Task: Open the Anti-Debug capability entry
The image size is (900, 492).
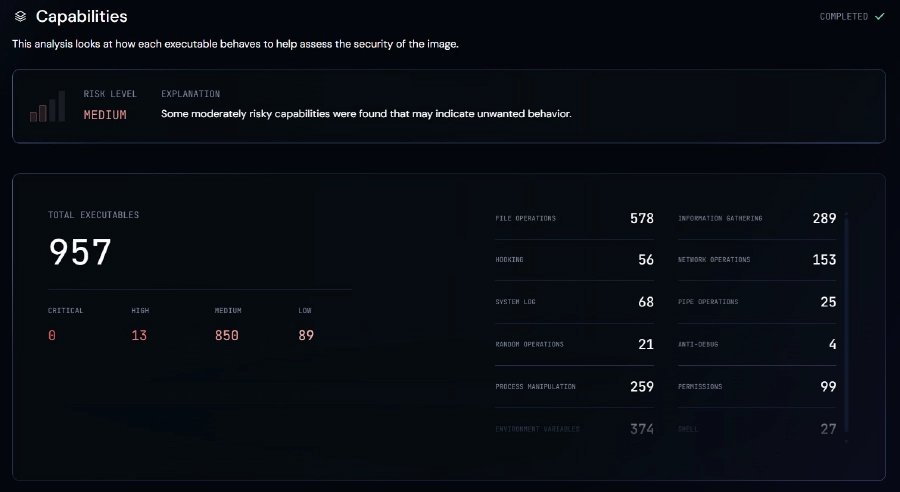Action: click(757, 344)
